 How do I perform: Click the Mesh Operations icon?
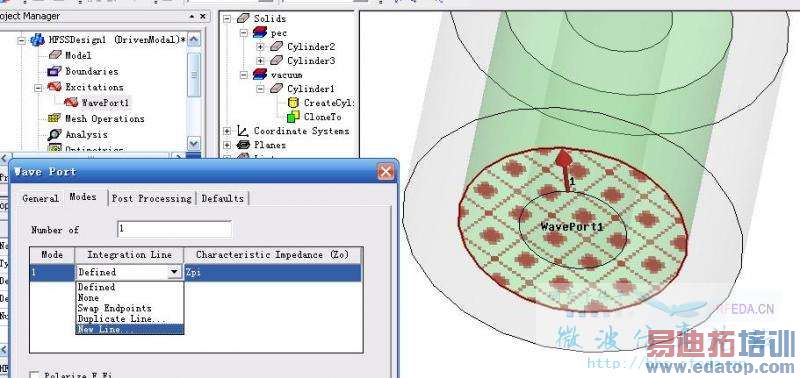coord(54,118)
